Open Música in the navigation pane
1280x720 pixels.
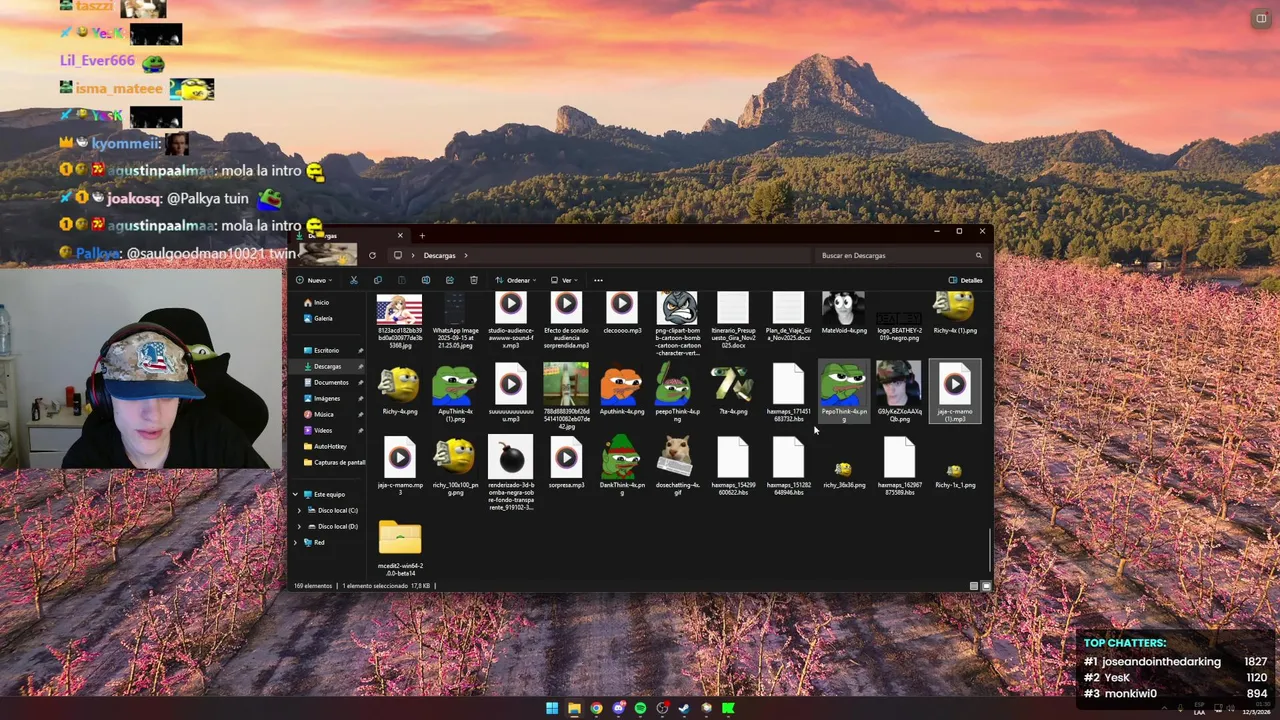324,414
